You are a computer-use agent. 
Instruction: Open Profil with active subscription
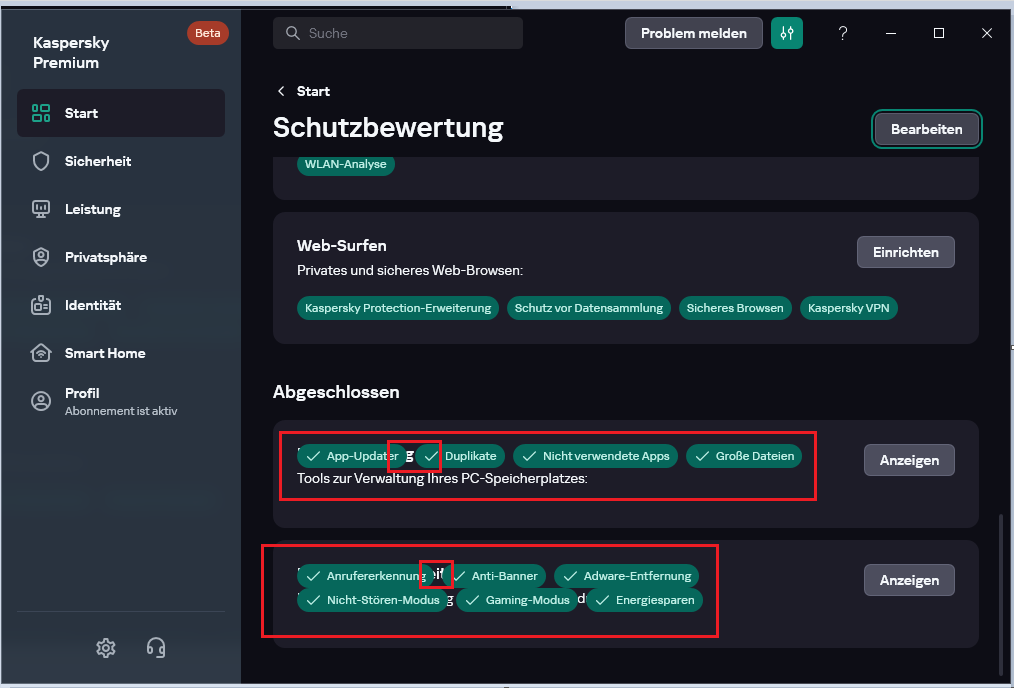pos(121,401)
